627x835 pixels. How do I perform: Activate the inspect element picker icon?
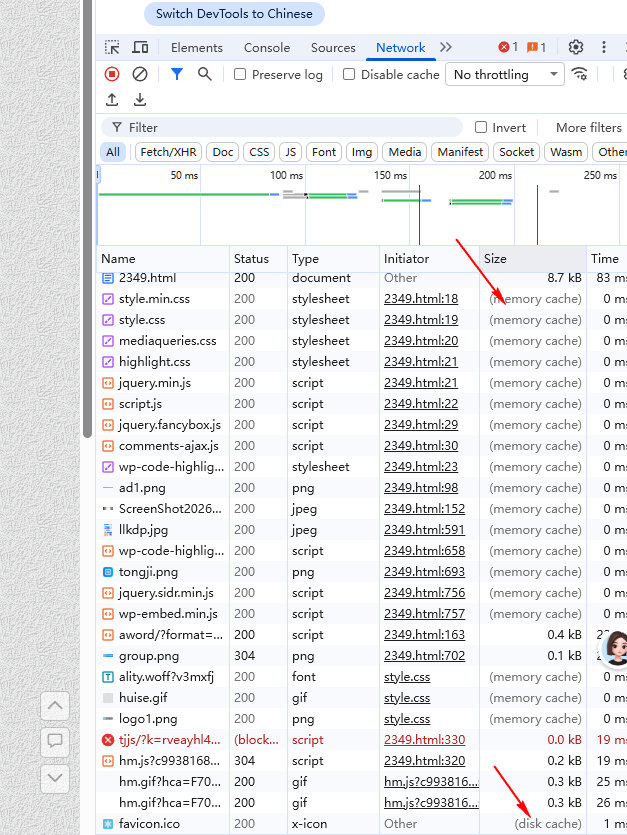click(x=112, y=47)
